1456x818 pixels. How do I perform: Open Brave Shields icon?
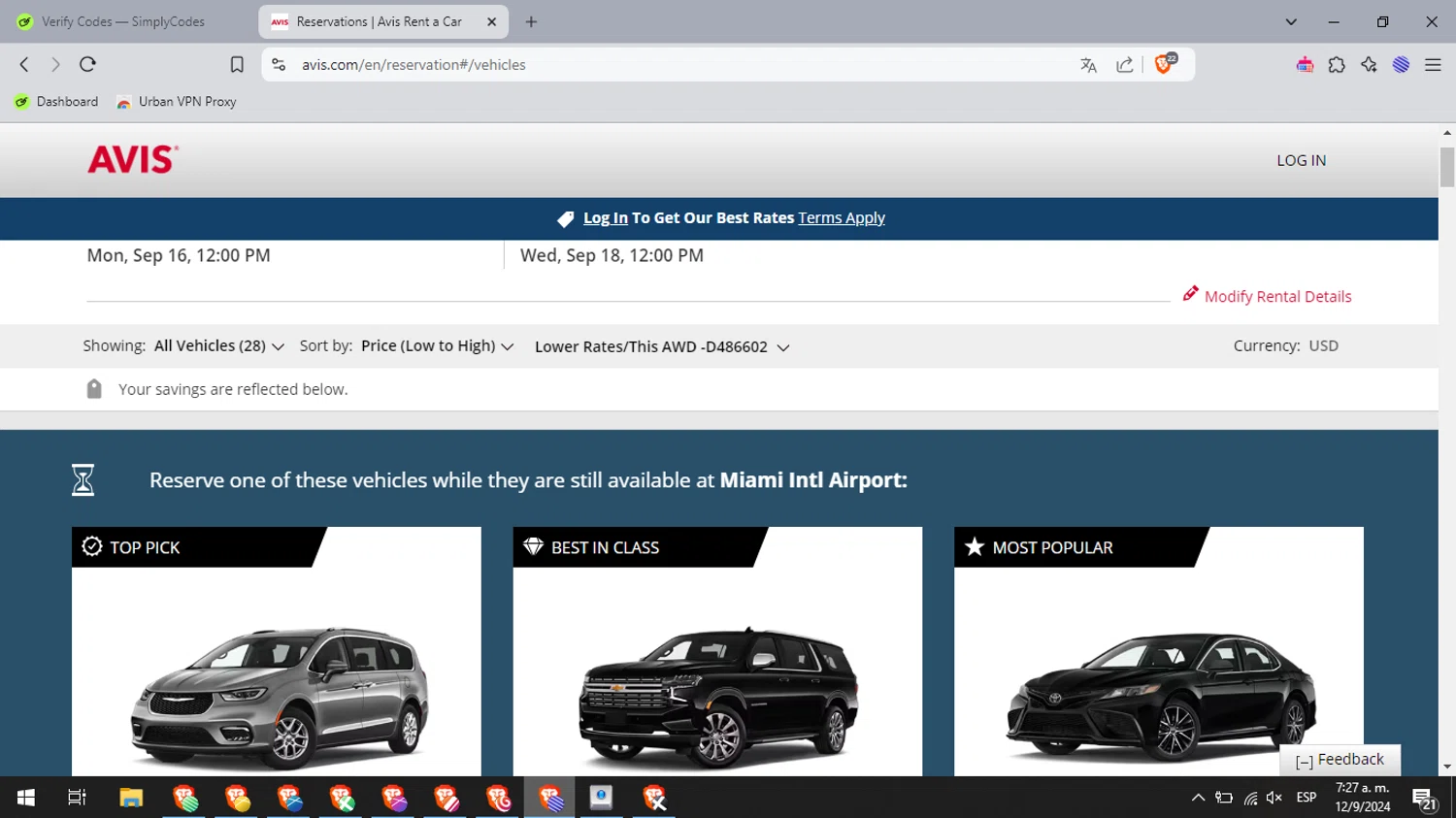[1165, 64]
